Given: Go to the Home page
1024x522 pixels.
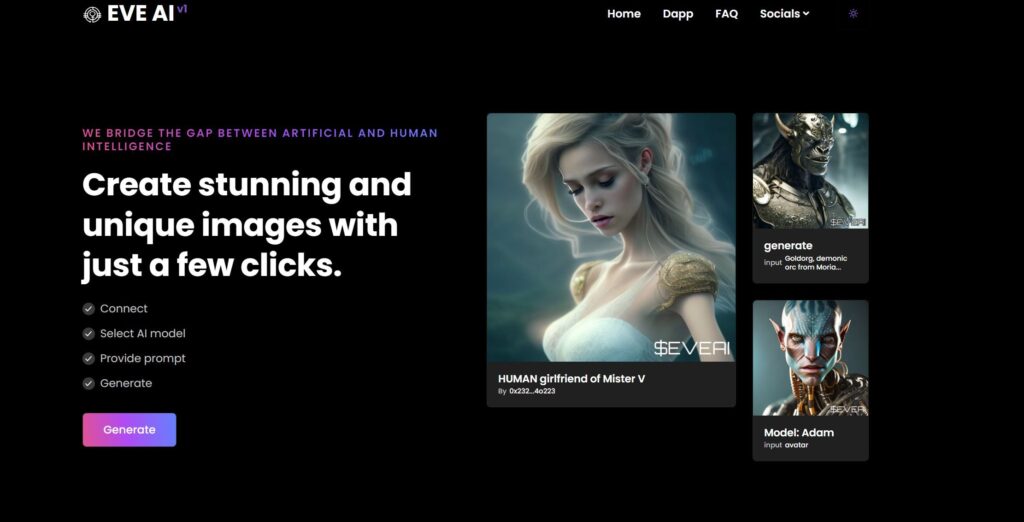Looking at the screenshot, I should [x=624, y=14].
